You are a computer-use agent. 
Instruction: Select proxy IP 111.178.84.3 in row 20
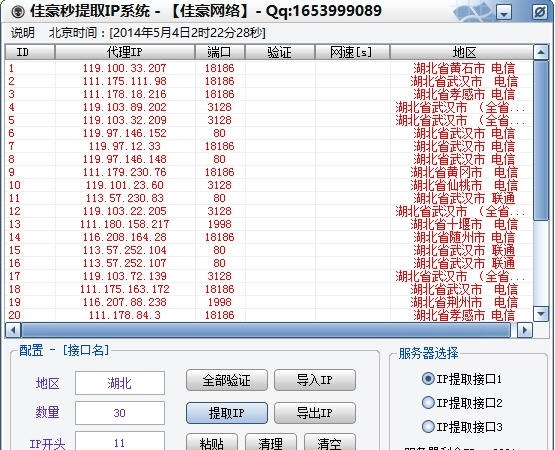[x=125, y=315]
